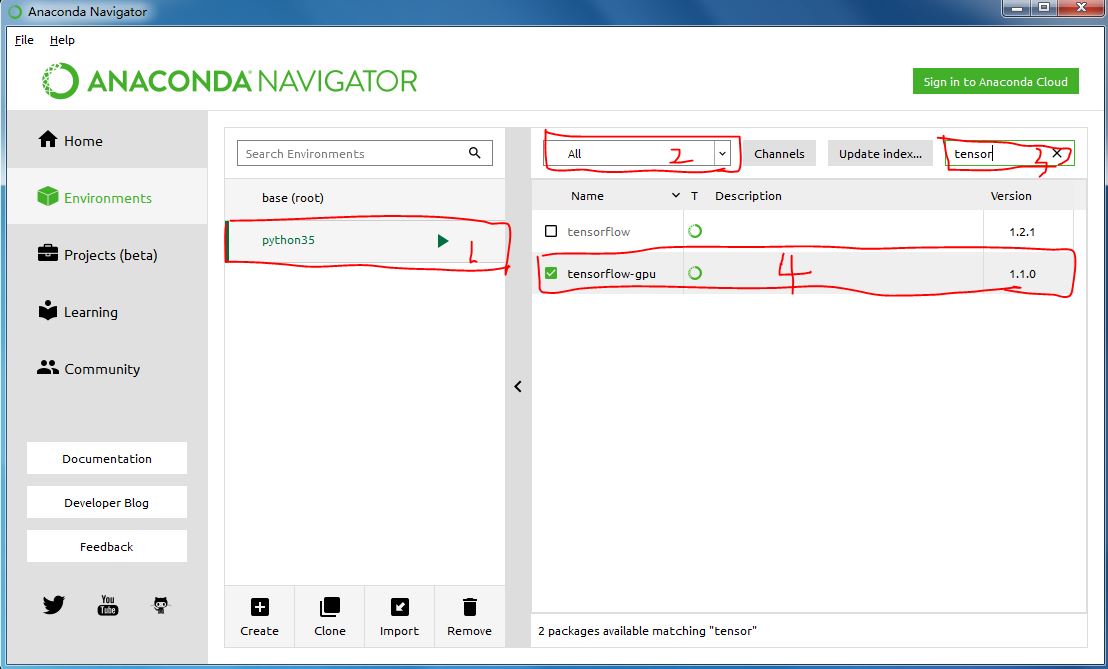Screen dimensions: 1108x669
Task: Click the Home house icon
Action: 47,139
